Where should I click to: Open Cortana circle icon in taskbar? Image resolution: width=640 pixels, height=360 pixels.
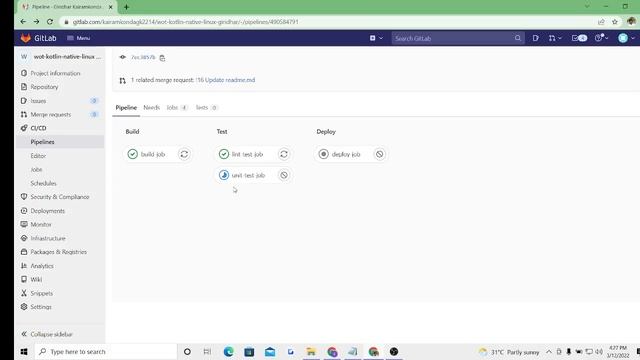click(187, 351)
